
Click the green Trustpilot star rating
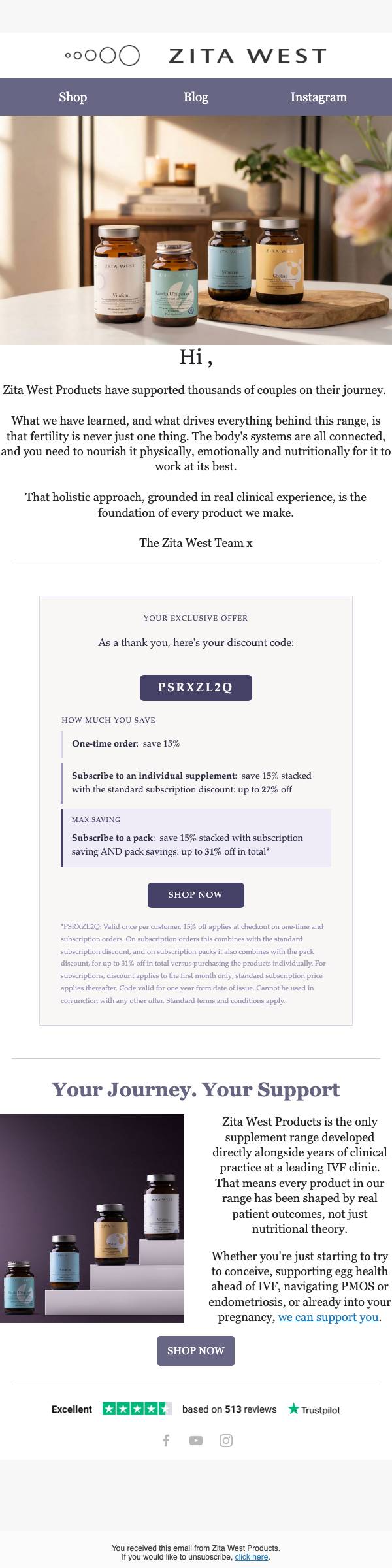pos(137,1409)
